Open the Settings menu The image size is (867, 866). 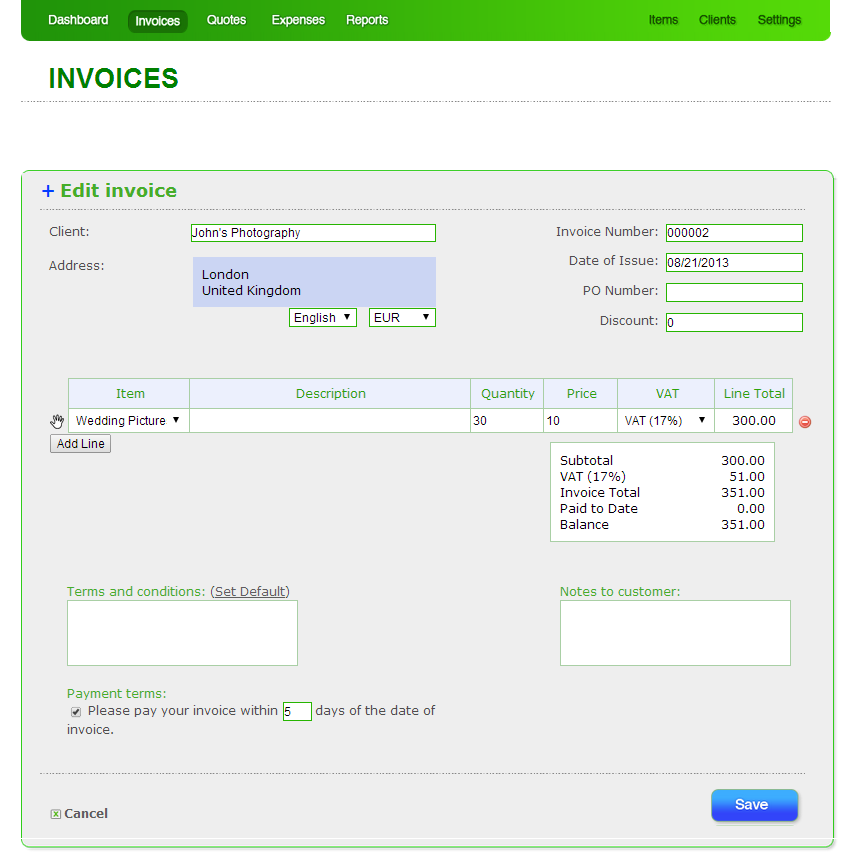(x=779, y=20)
